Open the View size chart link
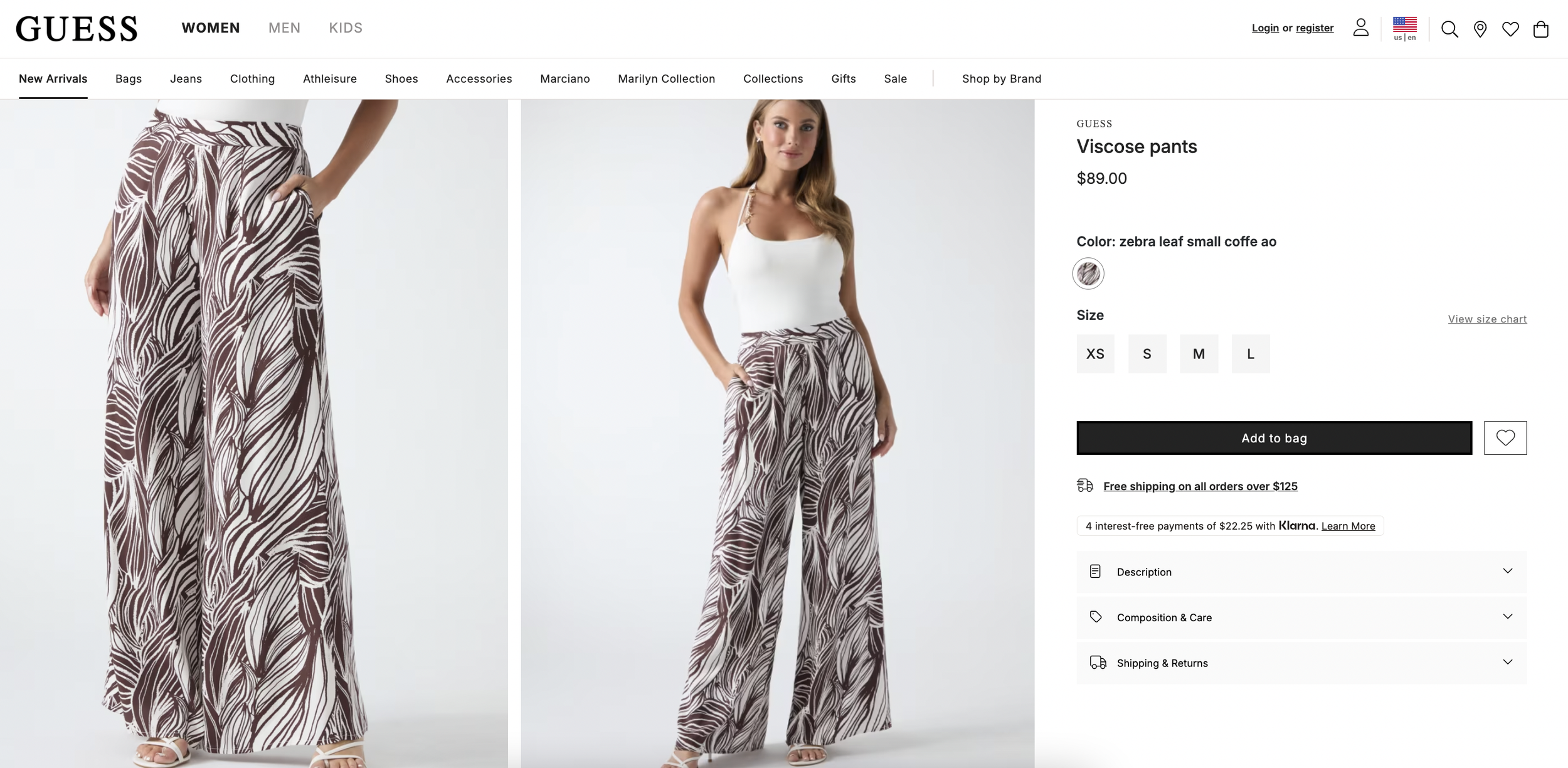Viewport: 1568px width, 768px height. [1487, 319]
